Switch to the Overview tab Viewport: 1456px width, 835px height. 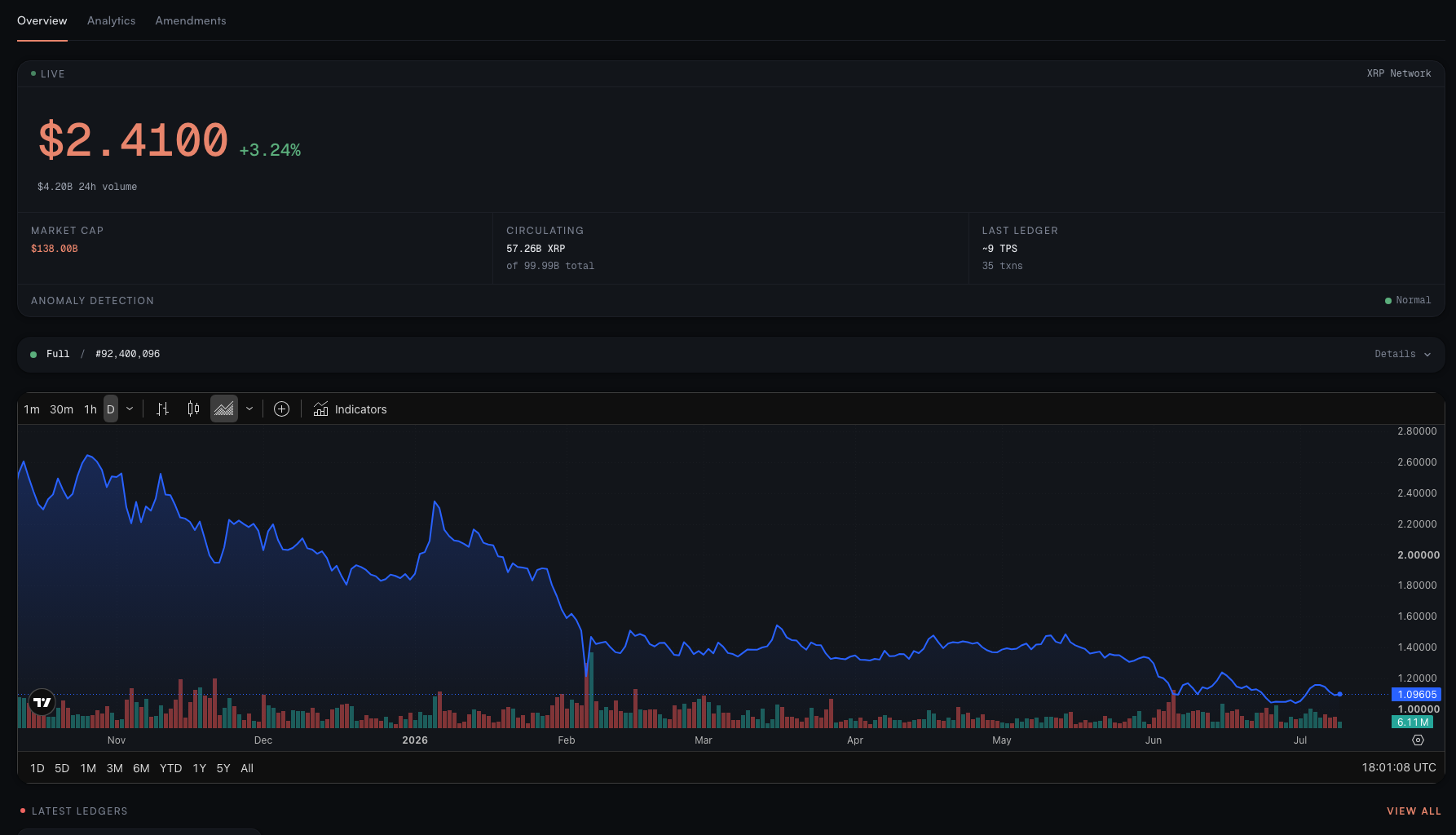coord(42,20)
